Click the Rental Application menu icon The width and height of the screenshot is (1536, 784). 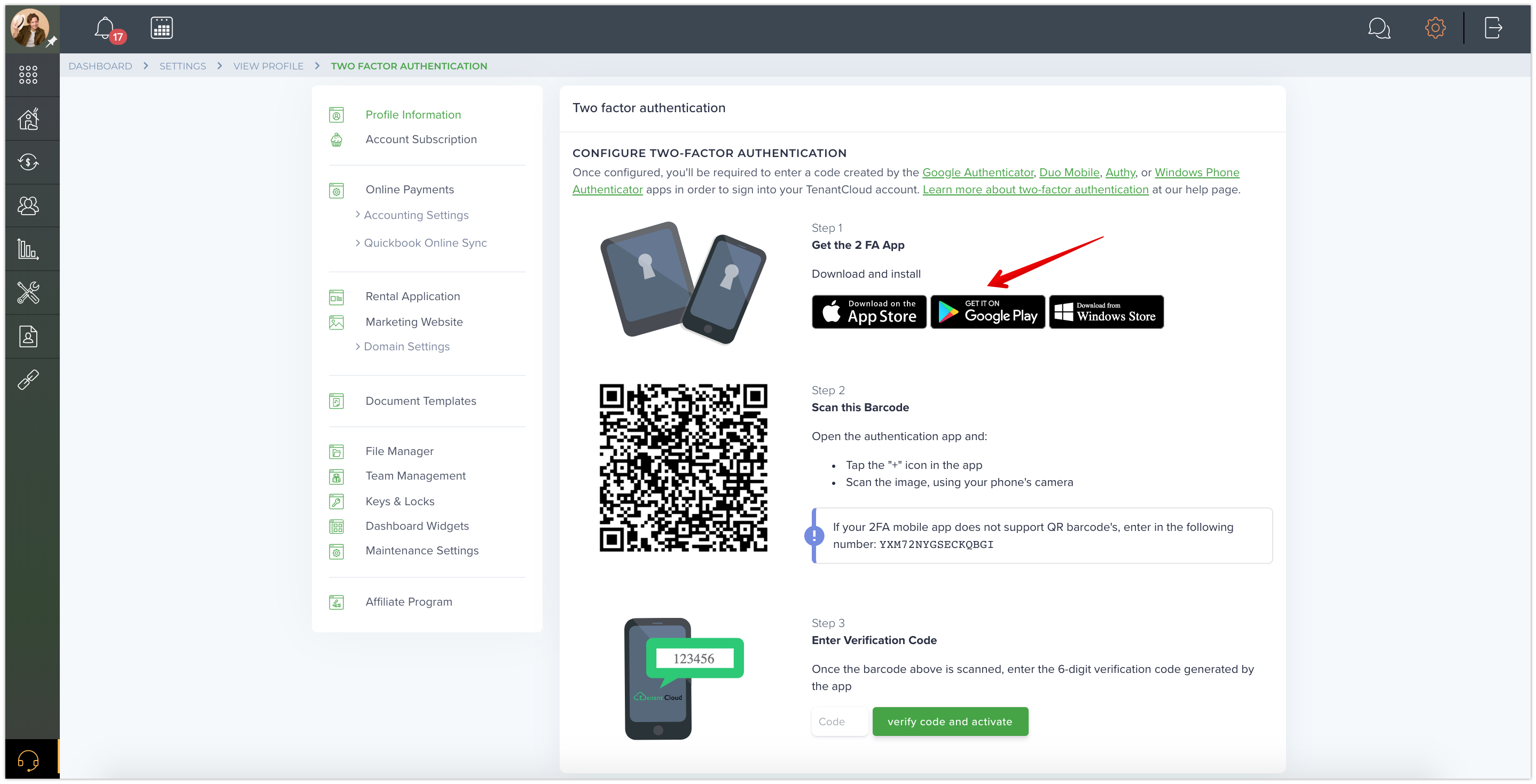pos(336,297)
